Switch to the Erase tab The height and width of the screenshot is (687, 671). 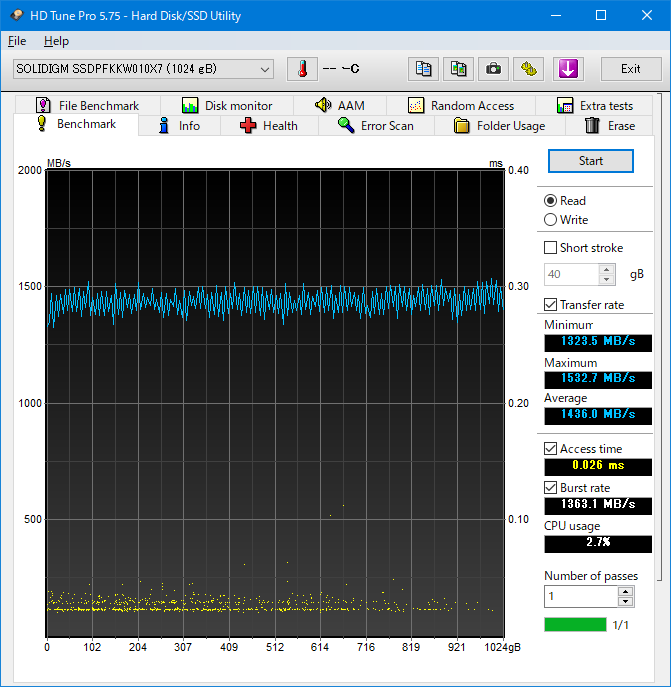tap(609, 126)
